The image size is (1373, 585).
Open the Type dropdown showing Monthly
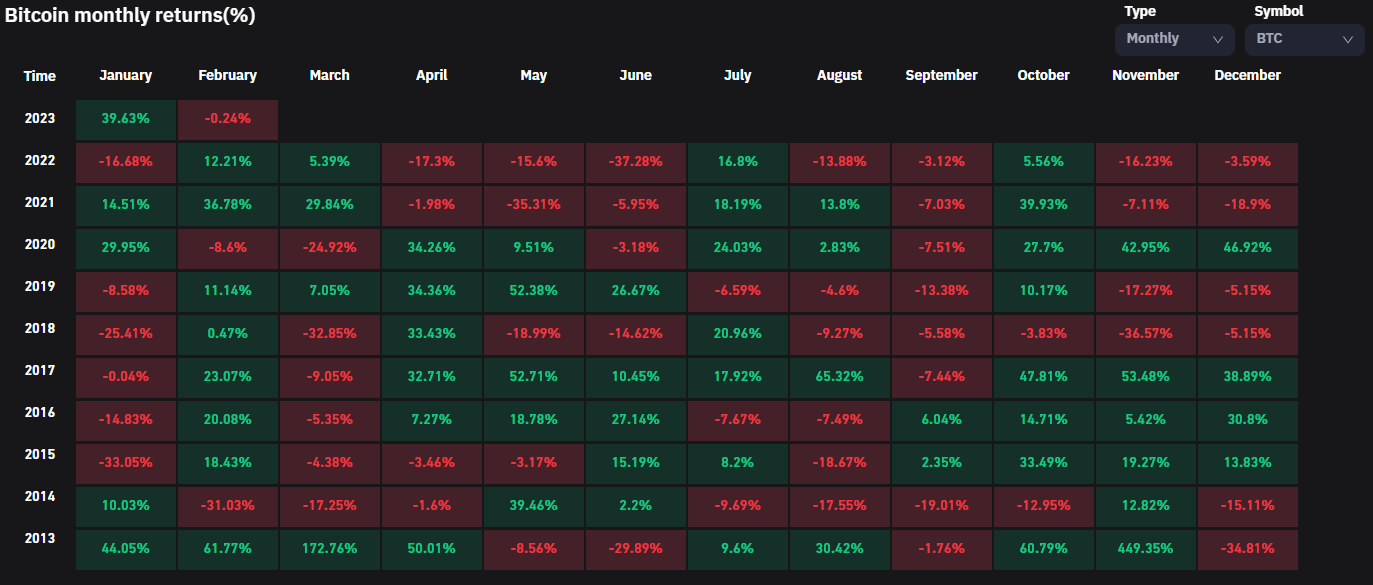(1174, 39)
